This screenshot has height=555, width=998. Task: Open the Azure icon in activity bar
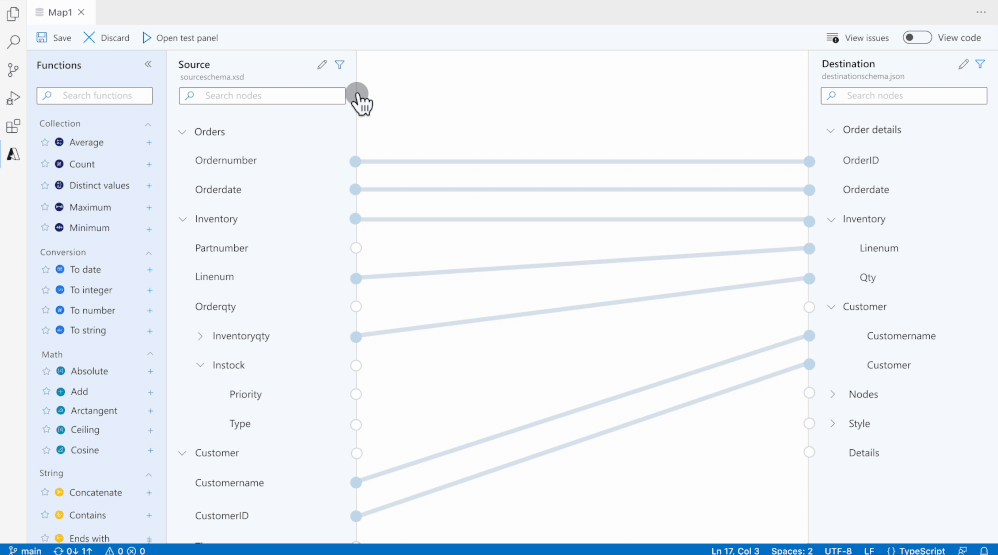(x=13, y=154)
